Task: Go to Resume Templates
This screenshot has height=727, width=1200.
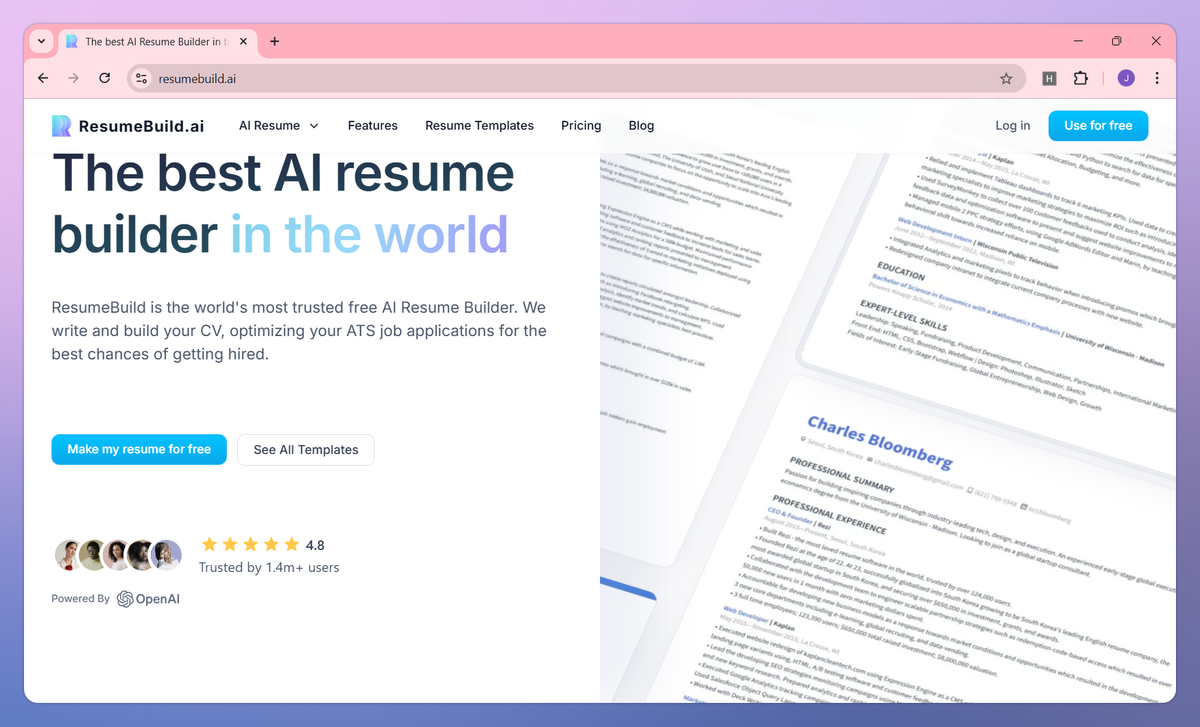Action: coord(479,126)
